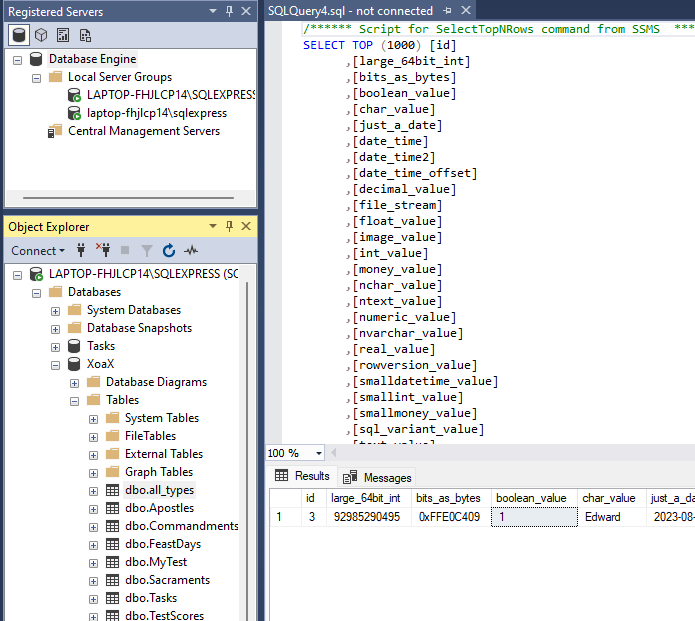This screenshot has width=695, height=621.
Task: Collapse the Tables folder
Action: click(74, 402)
